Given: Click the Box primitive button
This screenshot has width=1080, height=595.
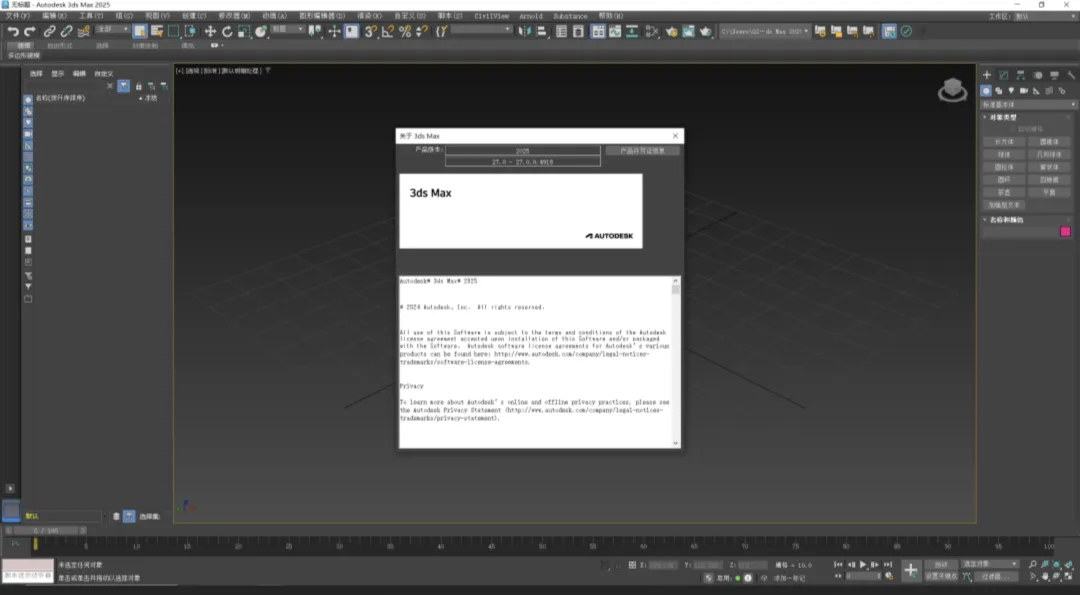Looking at the screenshot, I should click(1004, 142).
